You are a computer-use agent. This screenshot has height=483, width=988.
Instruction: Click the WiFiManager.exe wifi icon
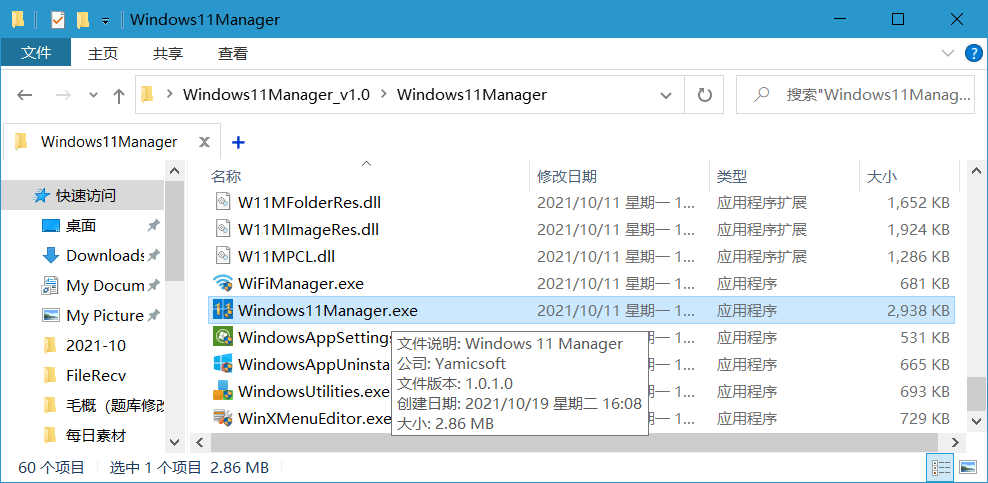click(222, 283)
